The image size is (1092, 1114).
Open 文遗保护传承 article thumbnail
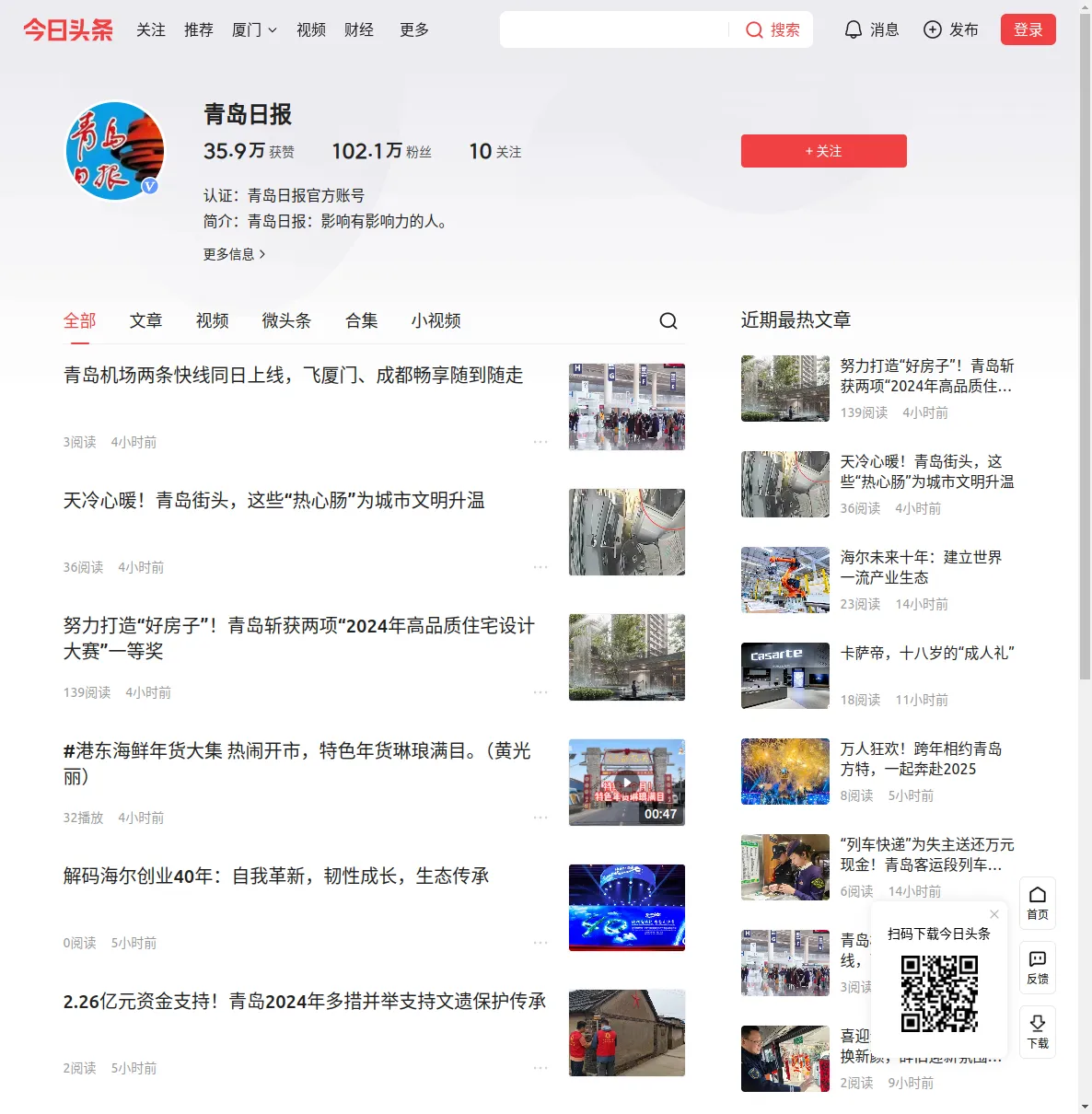pos(627,1033)
